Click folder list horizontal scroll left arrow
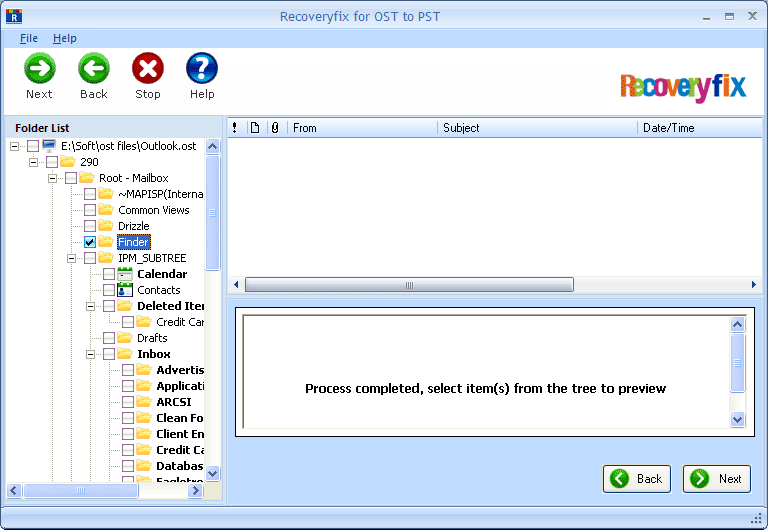 pyautogui.click(x=14, y=490)
